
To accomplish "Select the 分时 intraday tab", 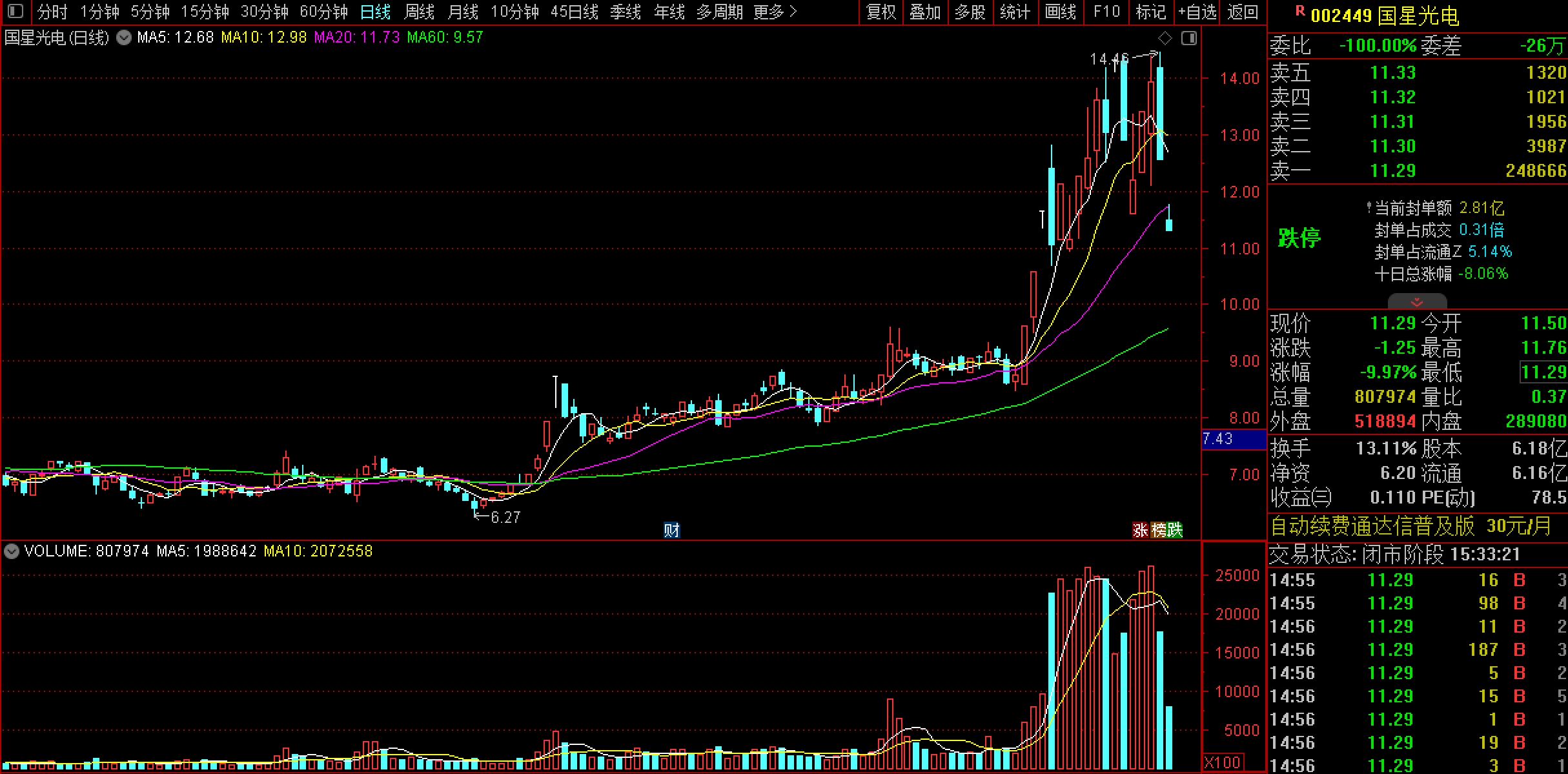I will [x=52, y=12].
